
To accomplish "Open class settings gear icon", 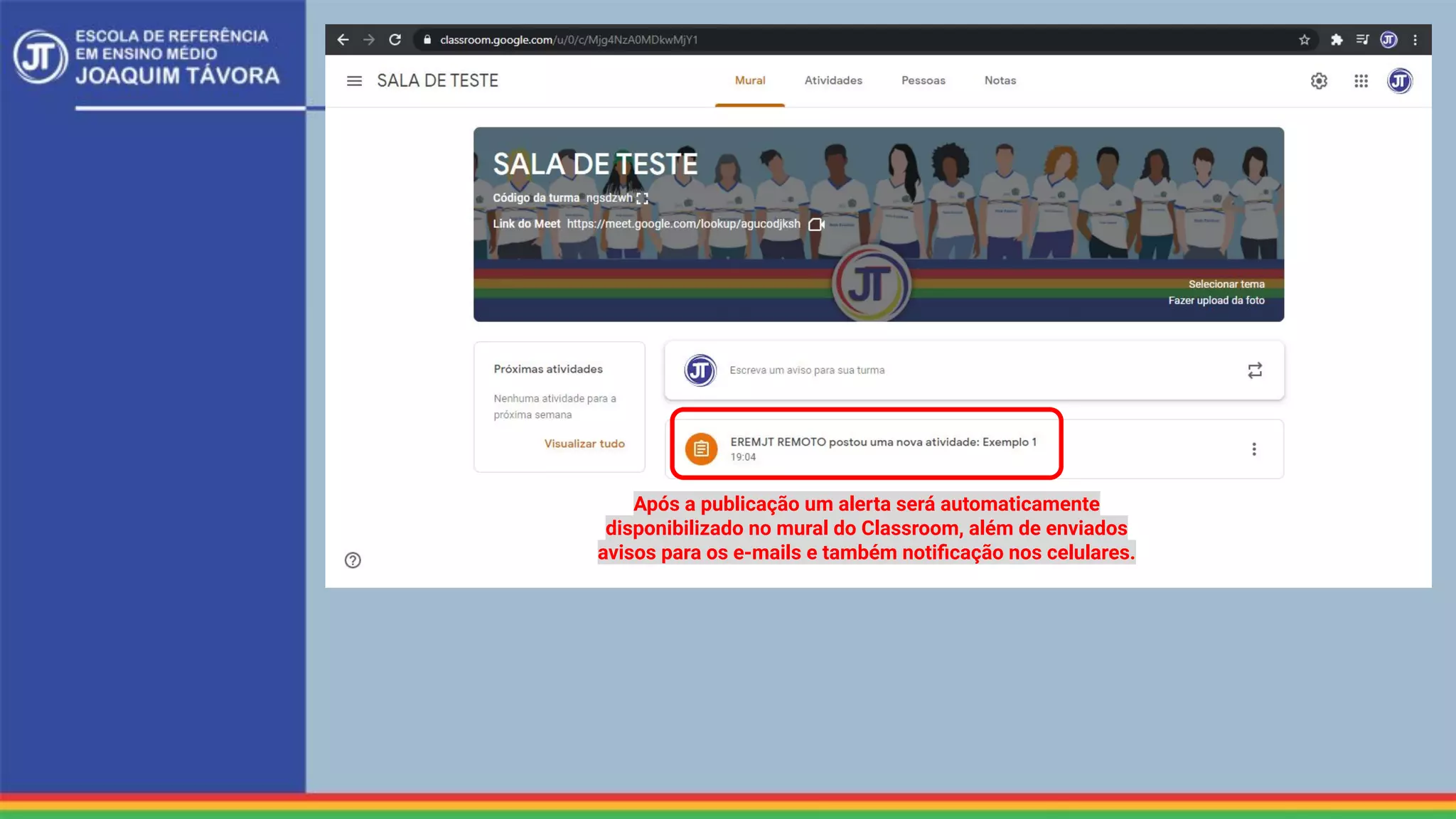I will point(1319,81).
